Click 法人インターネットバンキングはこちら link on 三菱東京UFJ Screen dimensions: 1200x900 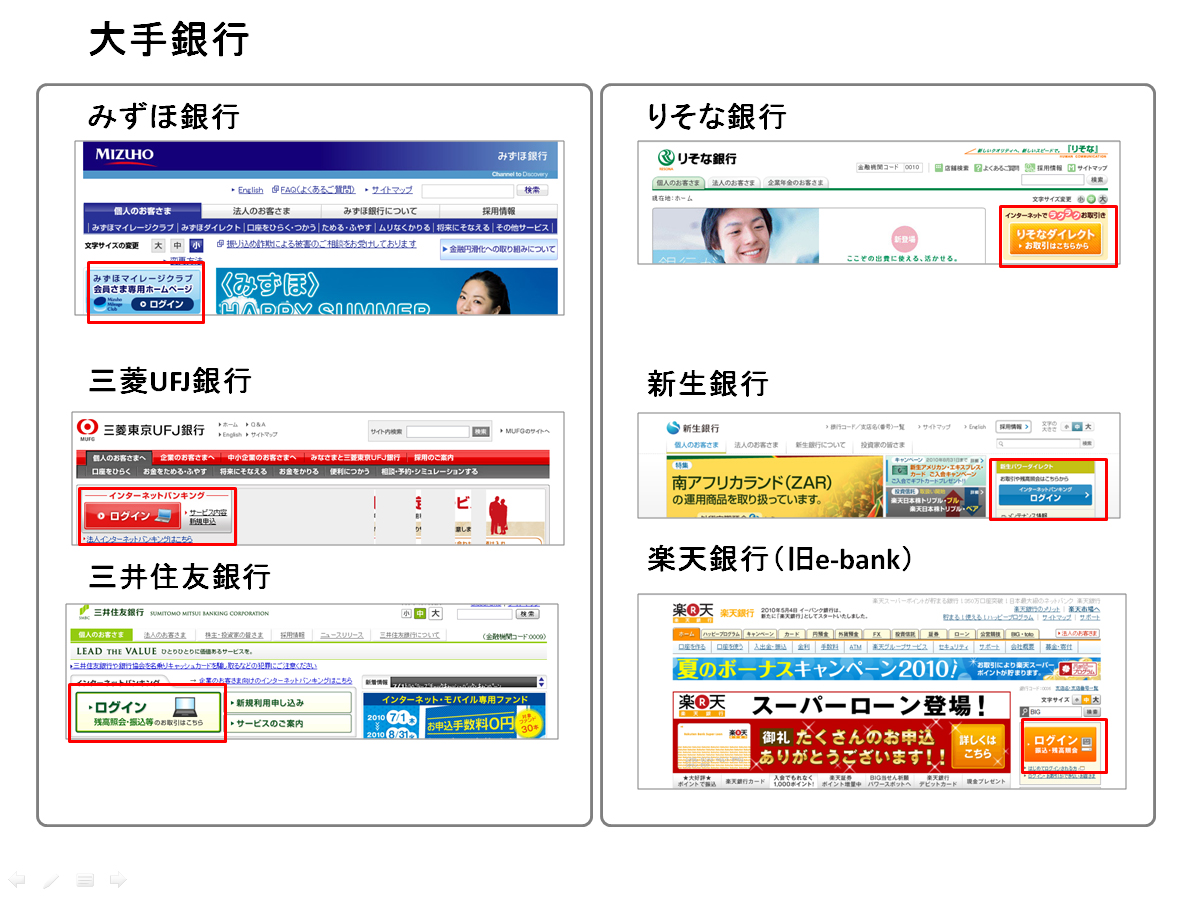click(139, 539)
